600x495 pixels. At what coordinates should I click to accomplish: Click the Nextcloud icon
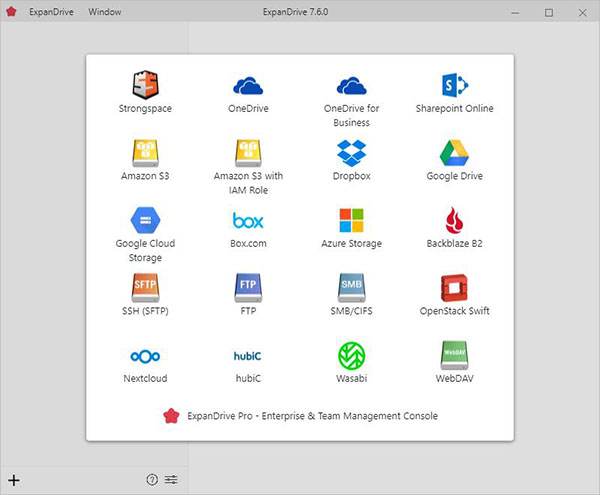click(x=145, y=356)
